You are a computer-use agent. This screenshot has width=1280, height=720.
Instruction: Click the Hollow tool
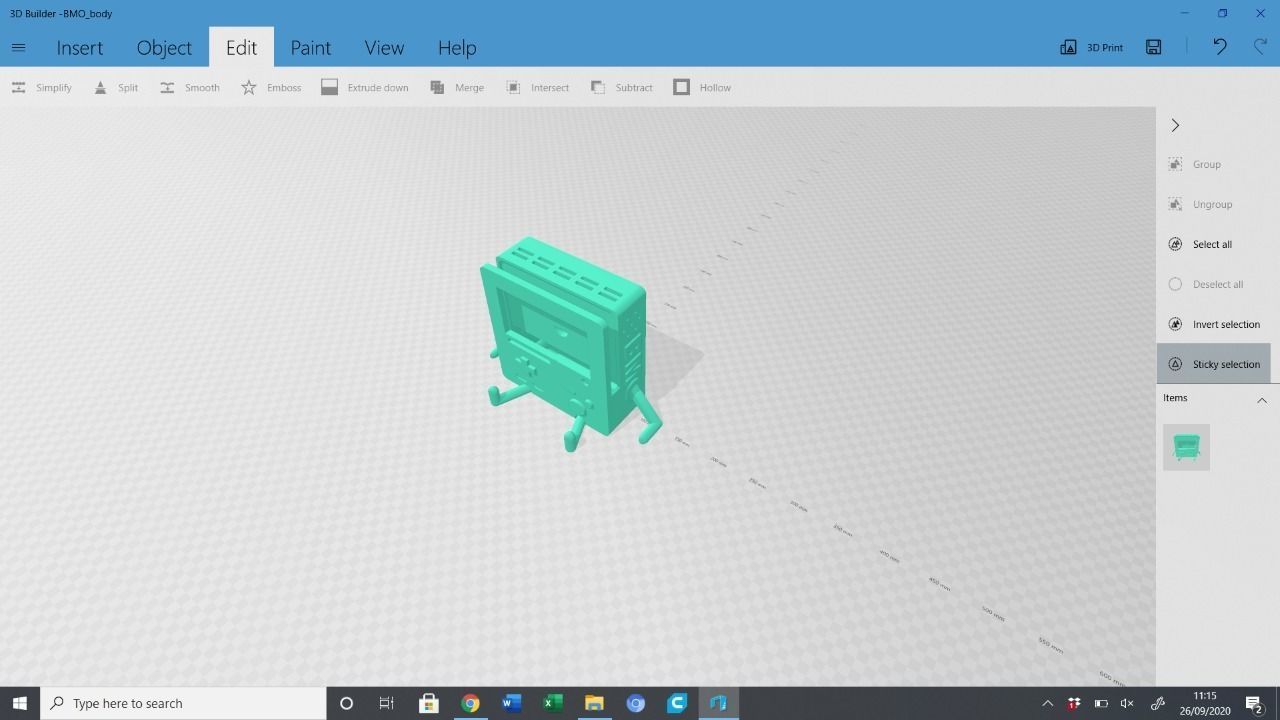click(x=702, y=87)
